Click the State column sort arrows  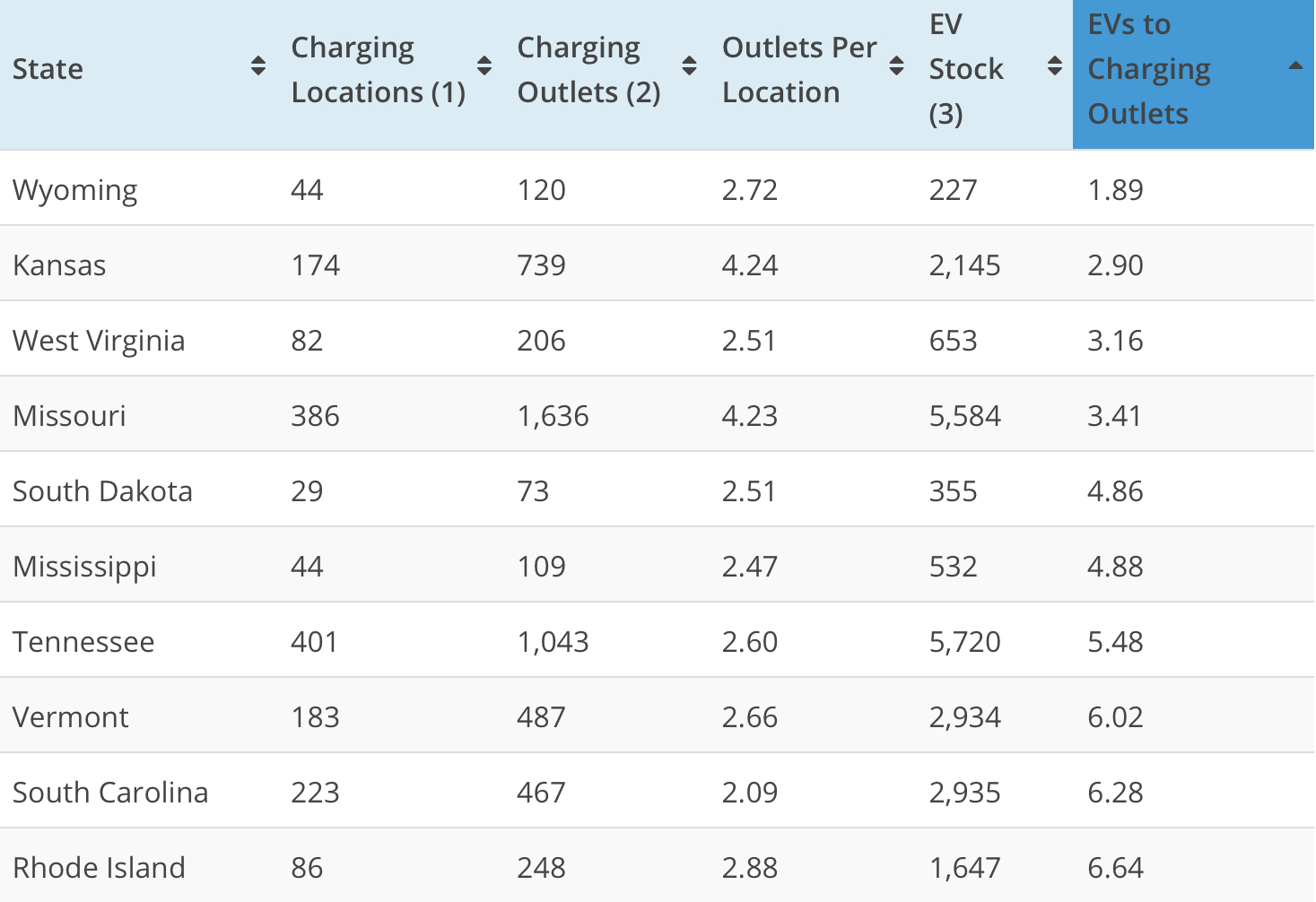point(258,66)
